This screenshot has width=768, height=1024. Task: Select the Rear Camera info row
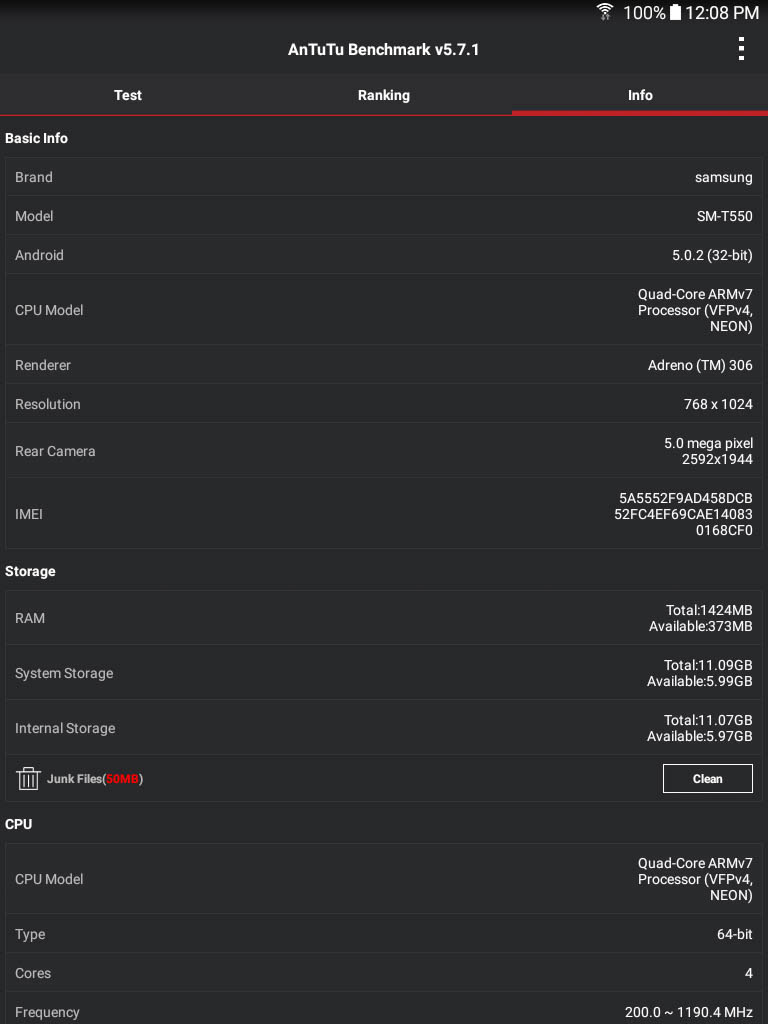(384, 451)
